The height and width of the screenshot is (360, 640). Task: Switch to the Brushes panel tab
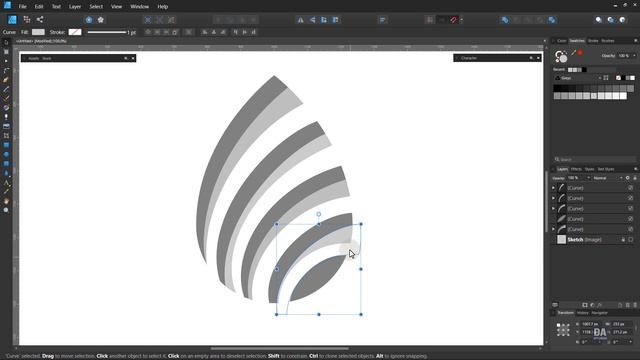click(x=608, y=41)
